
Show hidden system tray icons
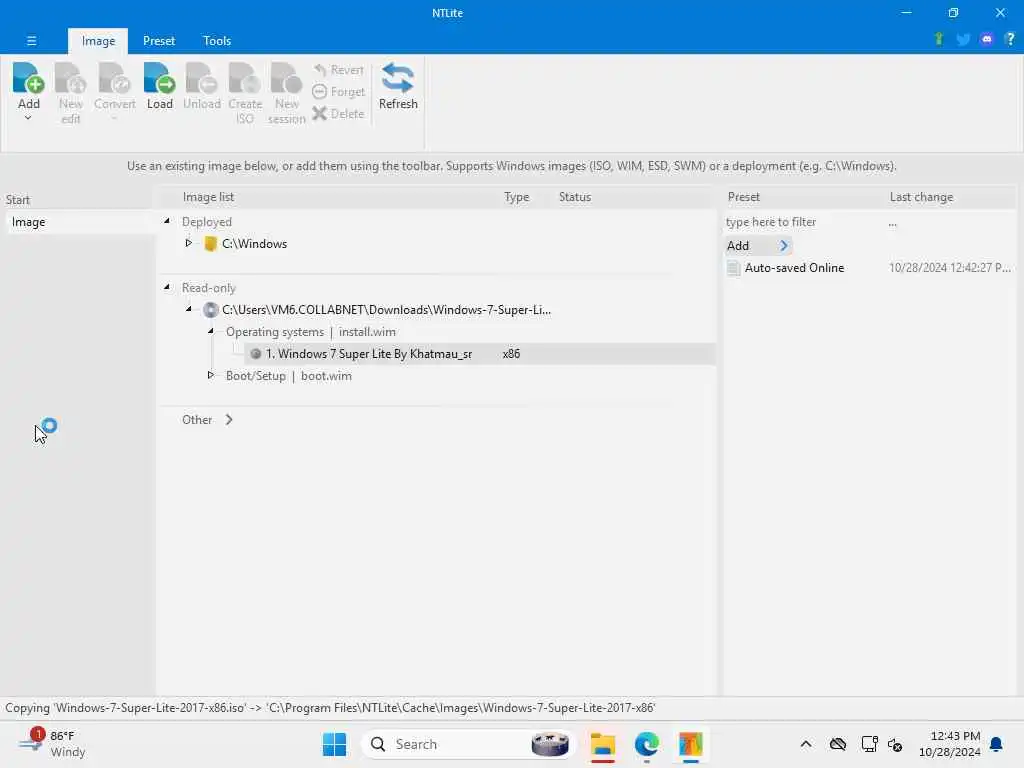(806, 744)
